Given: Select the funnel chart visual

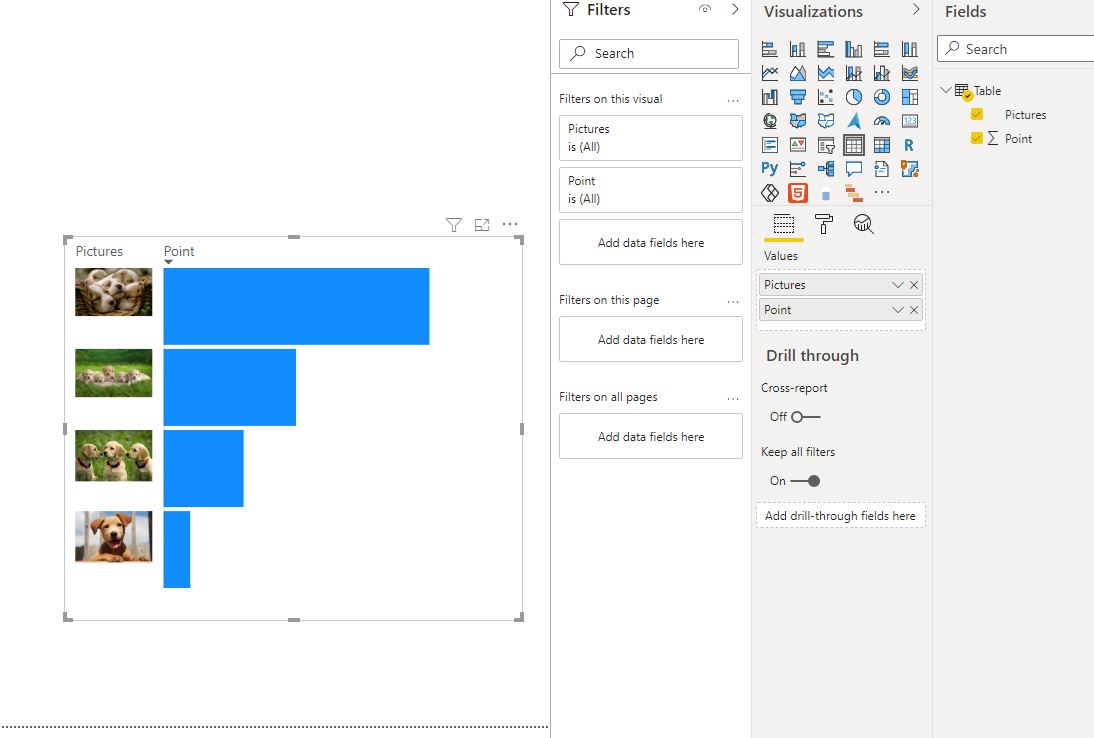Looking at the screenshot, I should click(797, 97).
